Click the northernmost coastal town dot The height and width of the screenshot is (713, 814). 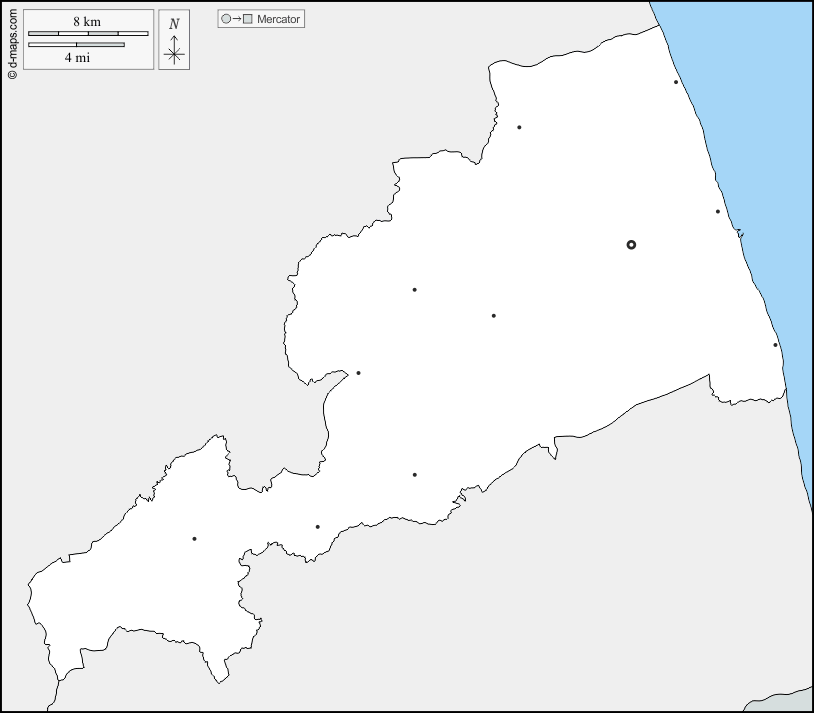point(676,82)
